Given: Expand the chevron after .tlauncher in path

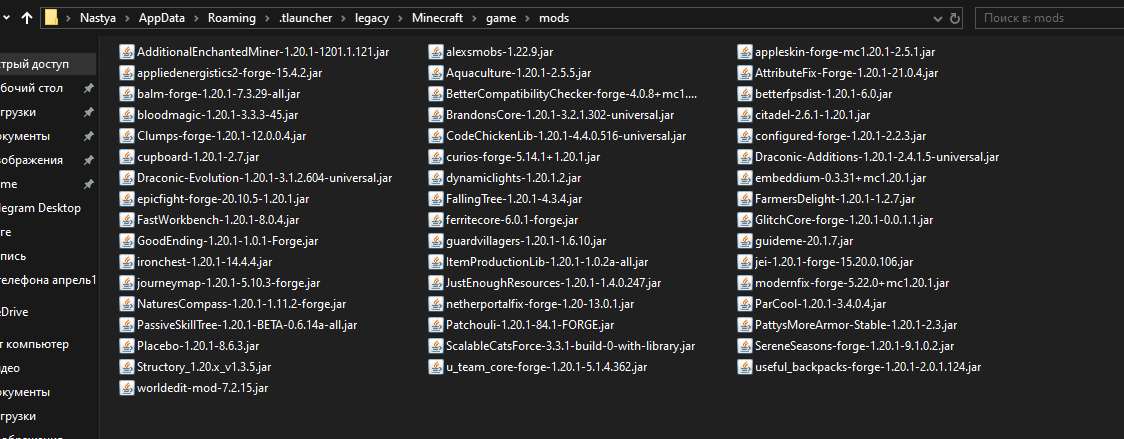Looking at the screenshot, I should pyautogui.click(x=341, y=19).
